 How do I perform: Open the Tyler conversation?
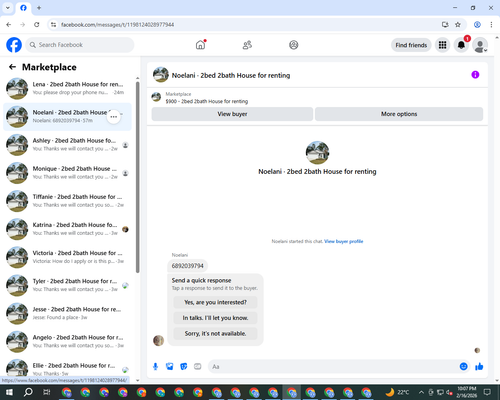(x=67, y=285)
